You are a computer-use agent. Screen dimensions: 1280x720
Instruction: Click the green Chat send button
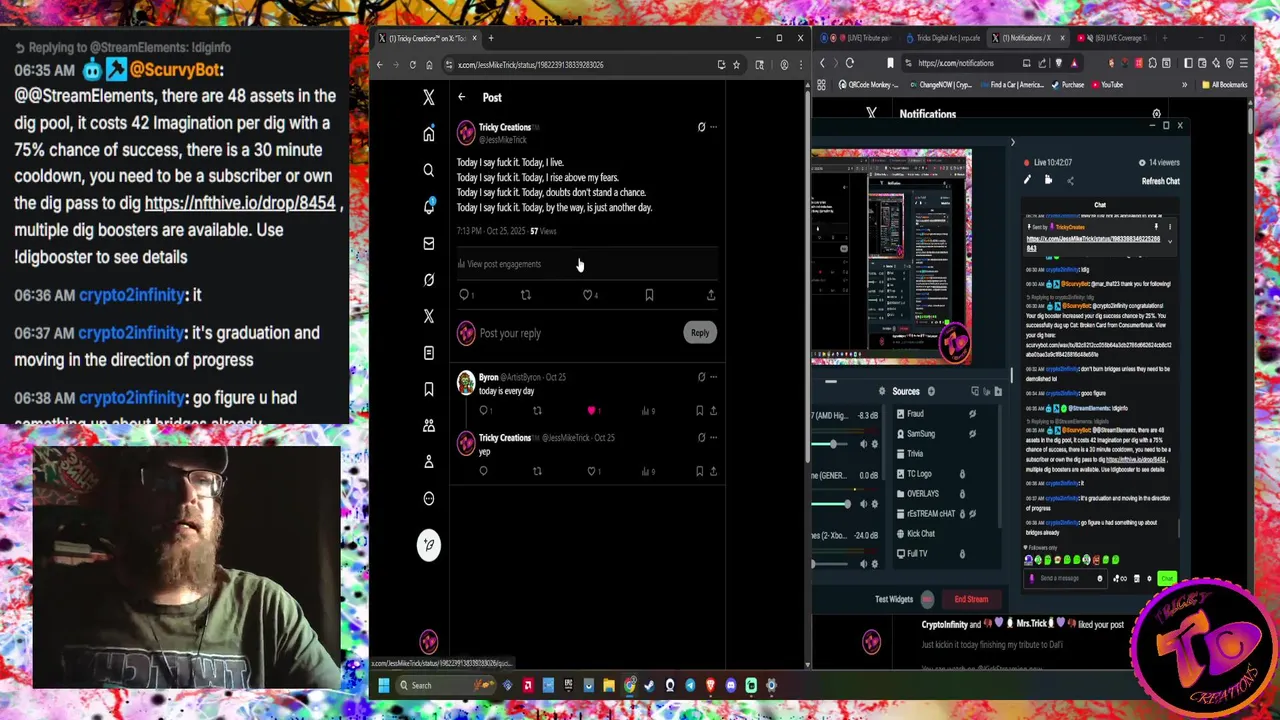pos(1166,578)
